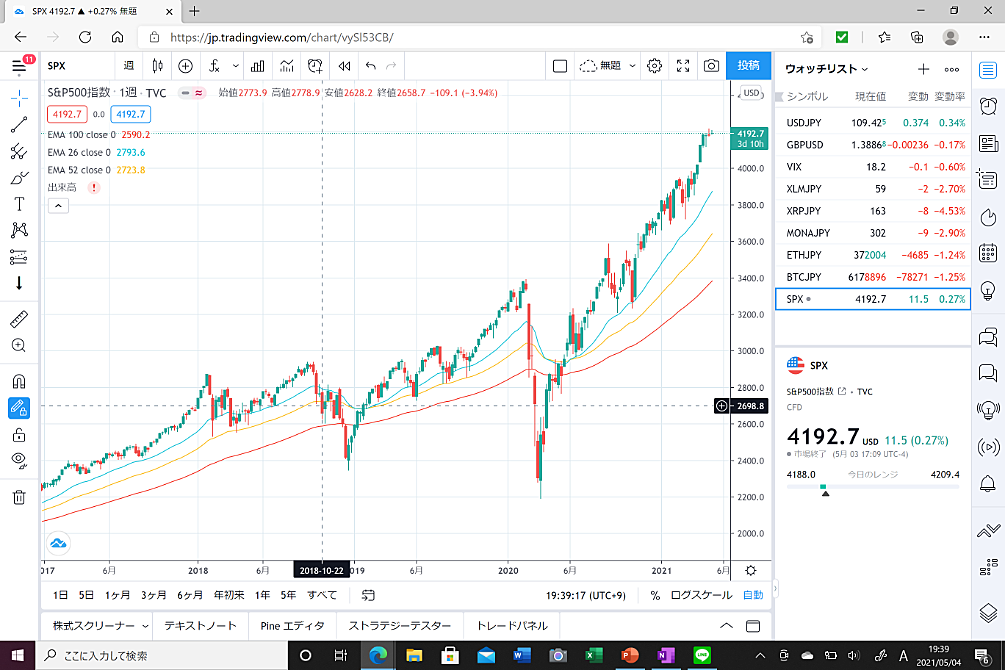Image resolution: width=1005 pixels, height=670 pixels.
Task: Open the alerts alarm clock panel
Action: tap(988, 106)
